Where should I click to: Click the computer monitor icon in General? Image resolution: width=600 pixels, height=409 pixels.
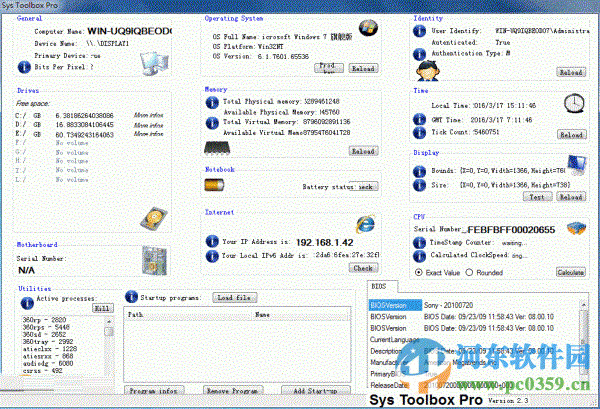point(154,63)
